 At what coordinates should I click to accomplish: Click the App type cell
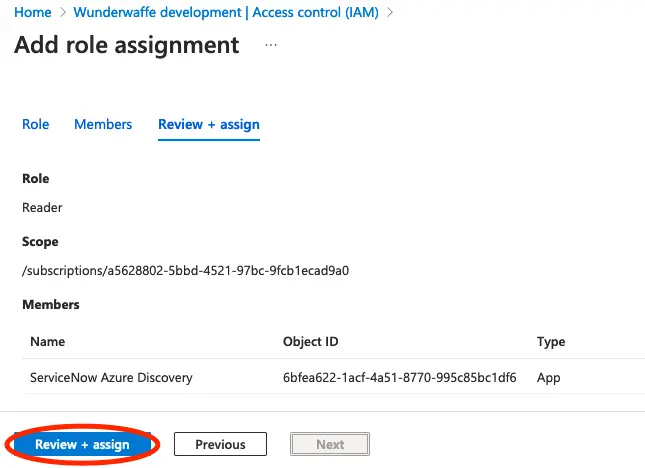[549, 378]
